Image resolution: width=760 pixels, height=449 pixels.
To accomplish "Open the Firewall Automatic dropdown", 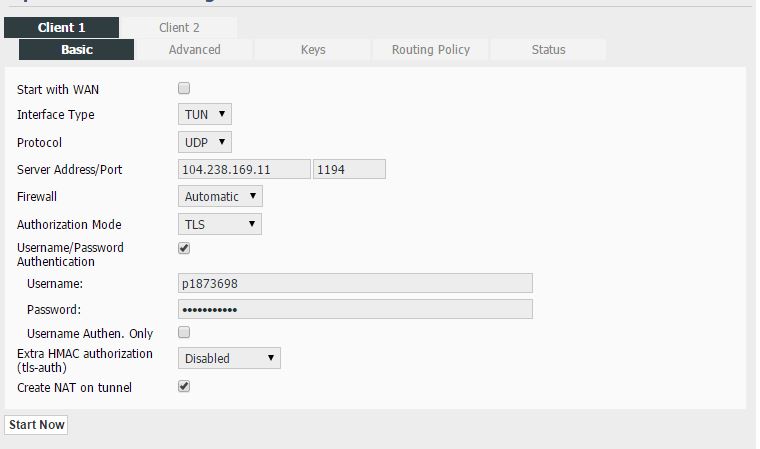I will pos(220,196).
